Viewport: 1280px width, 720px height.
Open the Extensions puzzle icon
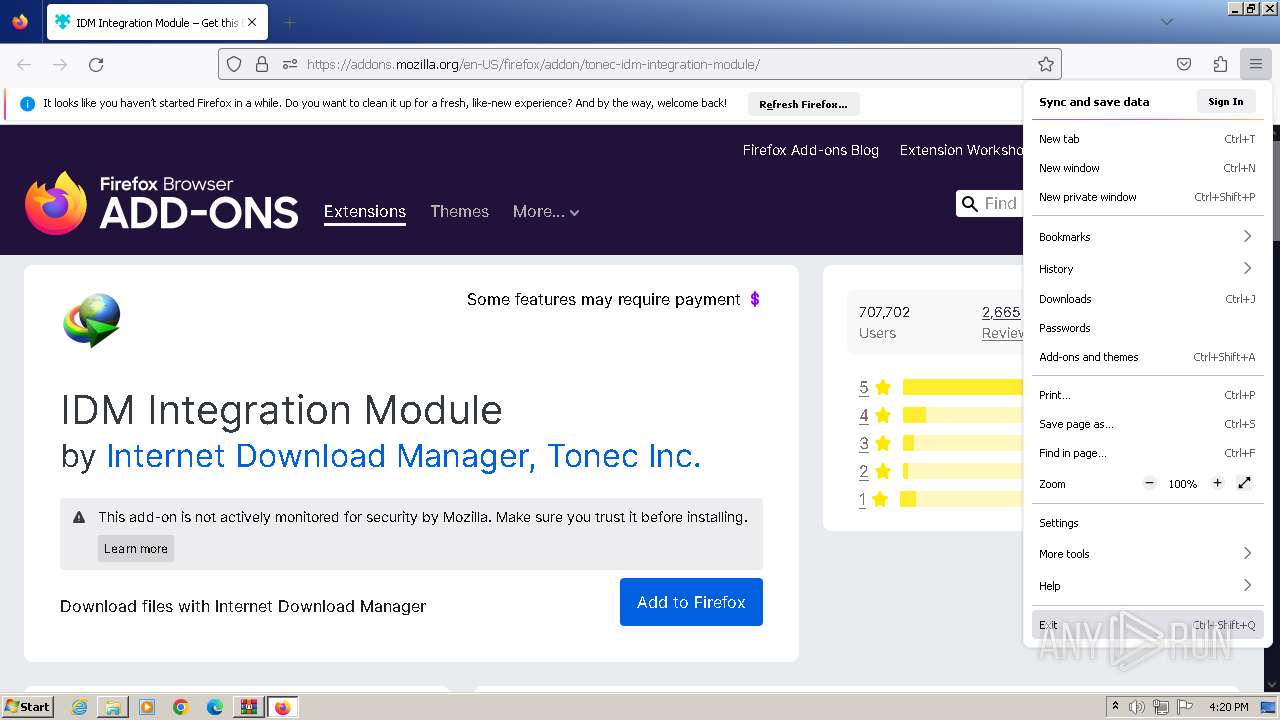coord(1220,64)
